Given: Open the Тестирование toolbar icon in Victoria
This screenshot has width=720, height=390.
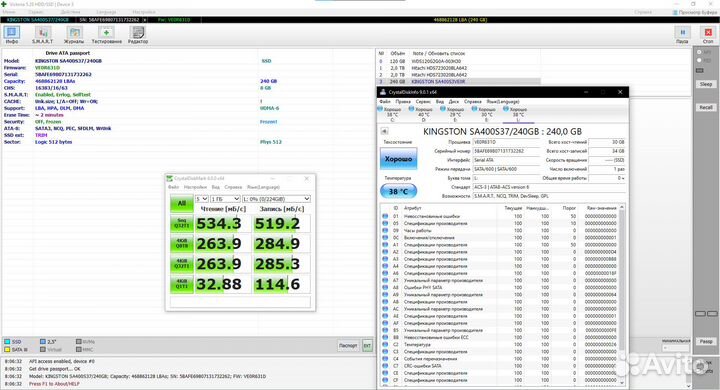Looking at the screenshot, I should click(x=107, y=35).
